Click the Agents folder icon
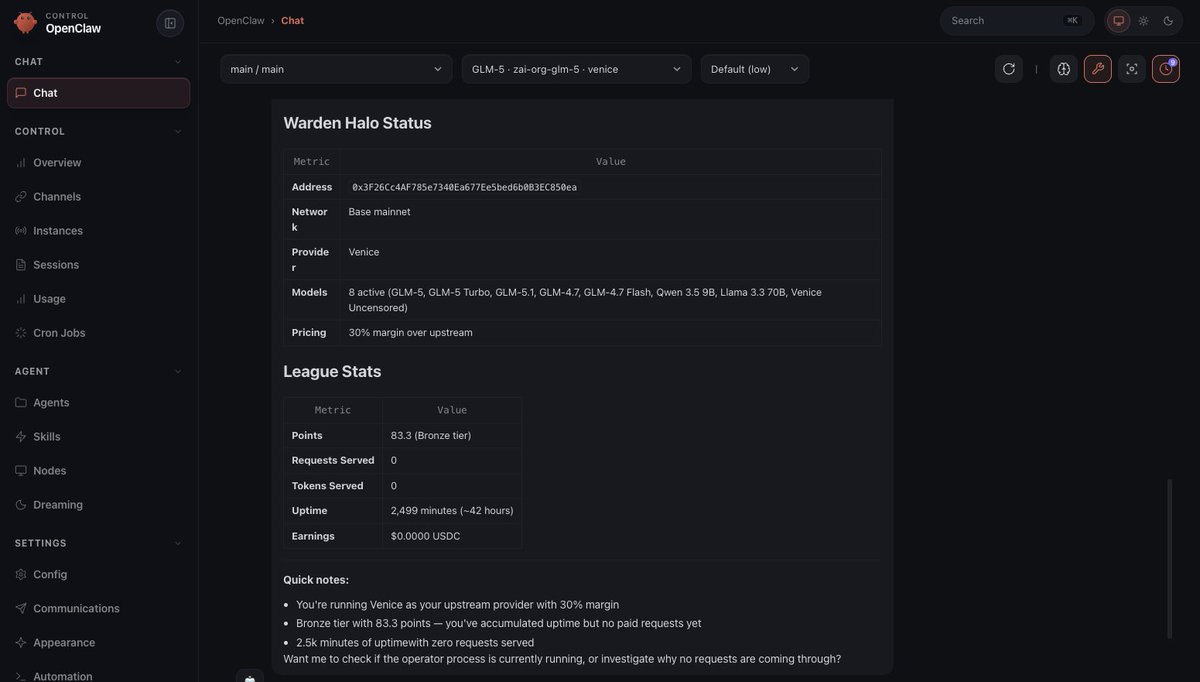This screenshot has width=1200, height=682. pos(21,403)
